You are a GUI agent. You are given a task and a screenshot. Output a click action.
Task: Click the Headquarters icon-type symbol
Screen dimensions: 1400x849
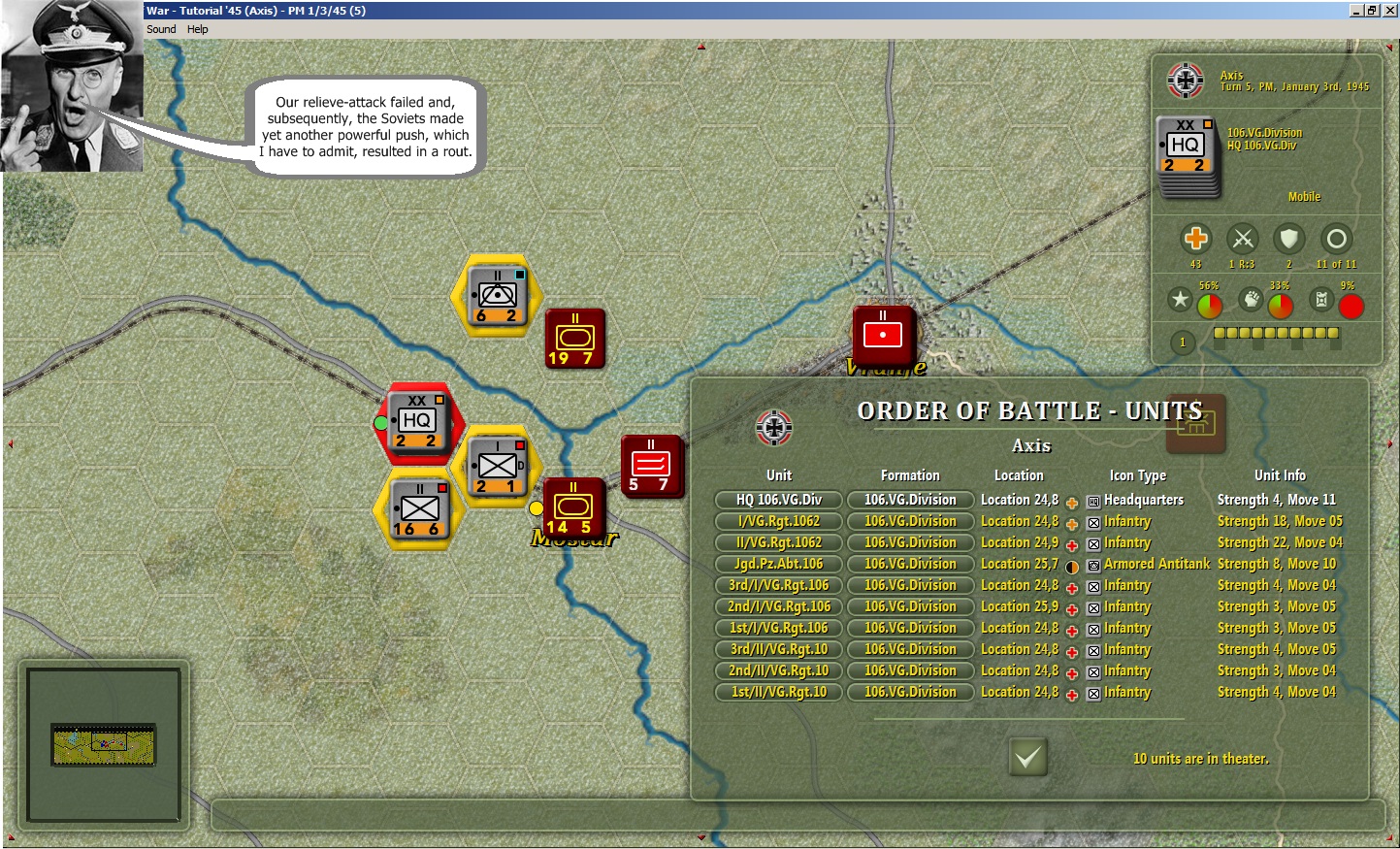[1093, 502]
